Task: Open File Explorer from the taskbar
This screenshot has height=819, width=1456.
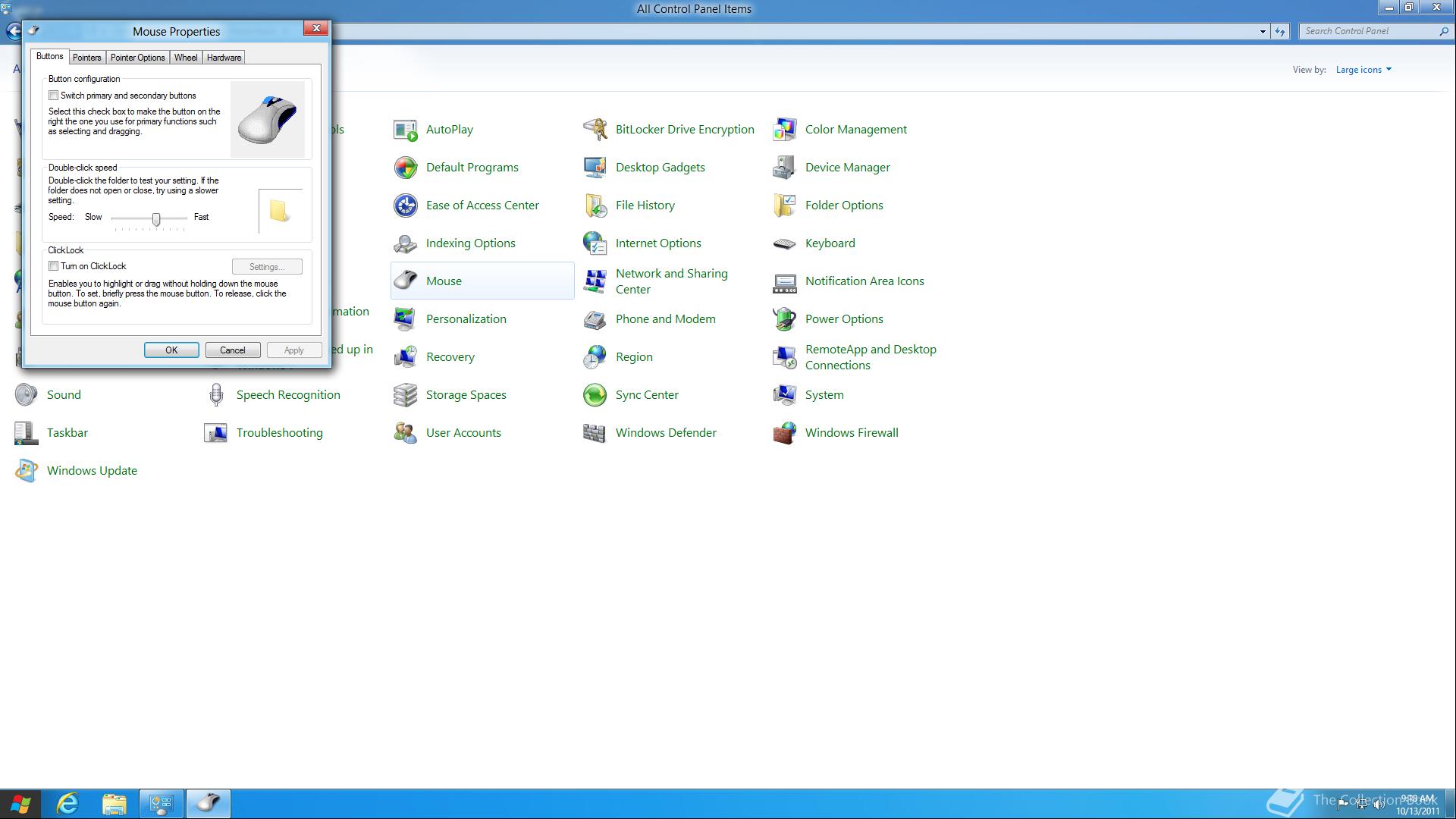Action: [x=115, y=804]
